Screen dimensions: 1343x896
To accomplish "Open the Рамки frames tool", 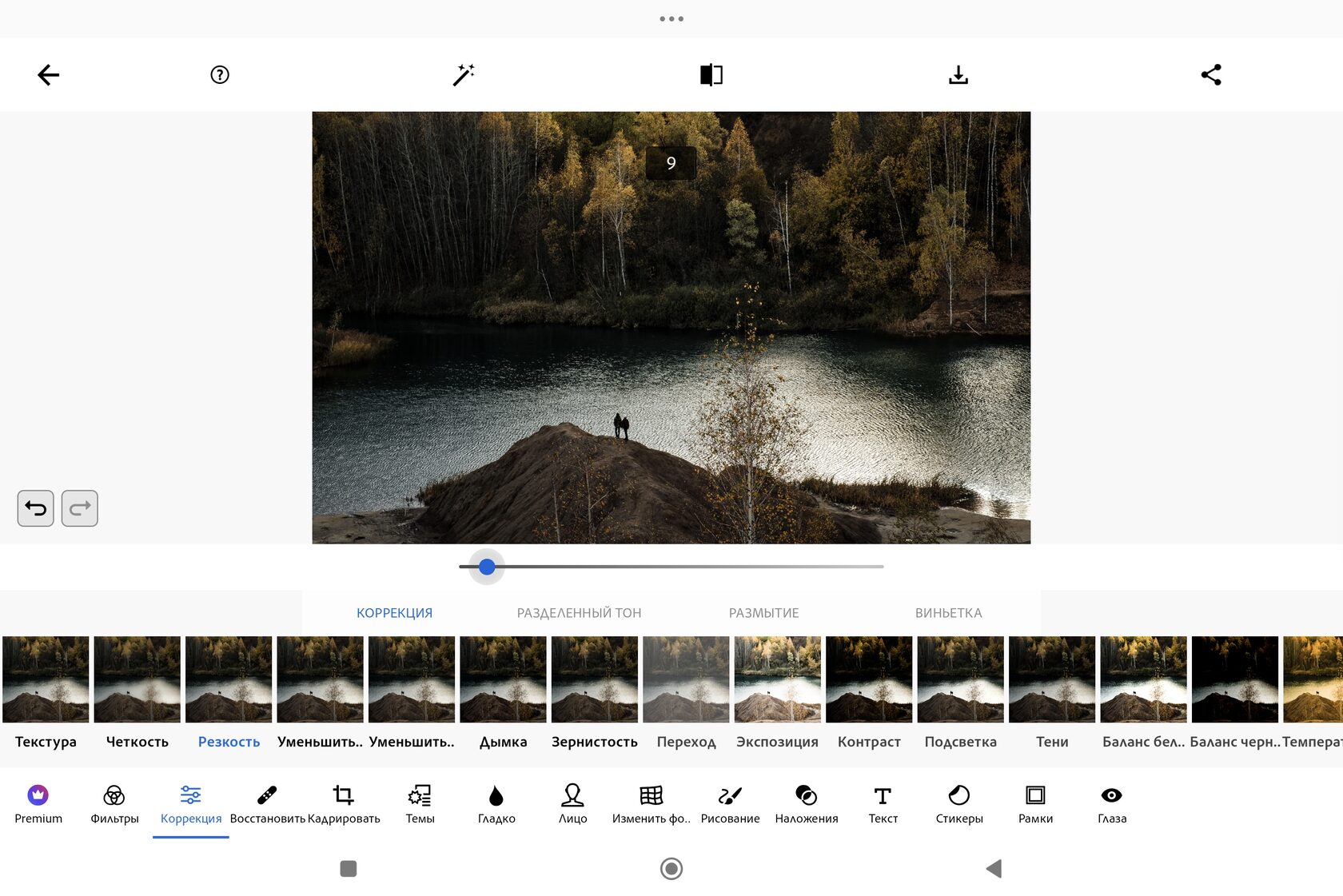I will [x=1035, y=803].
